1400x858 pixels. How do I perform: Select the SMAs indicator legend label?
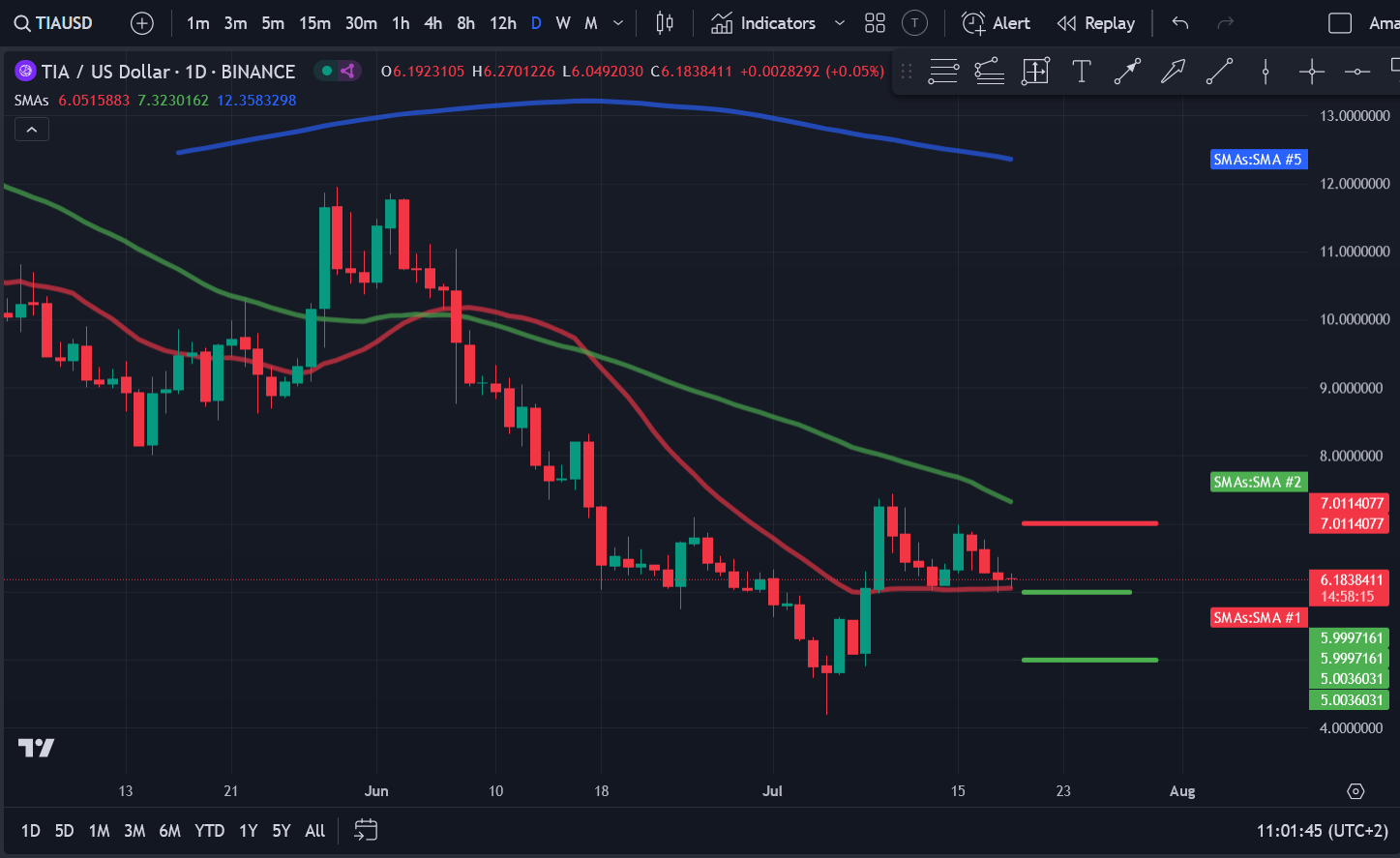(x=31, y=101)
